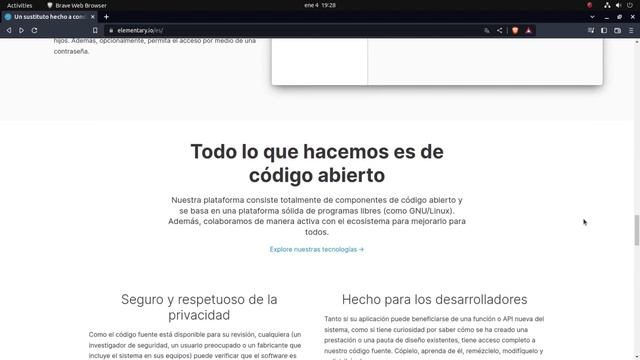
Task: Open the Activities overview
Action: tap(20, 5)
